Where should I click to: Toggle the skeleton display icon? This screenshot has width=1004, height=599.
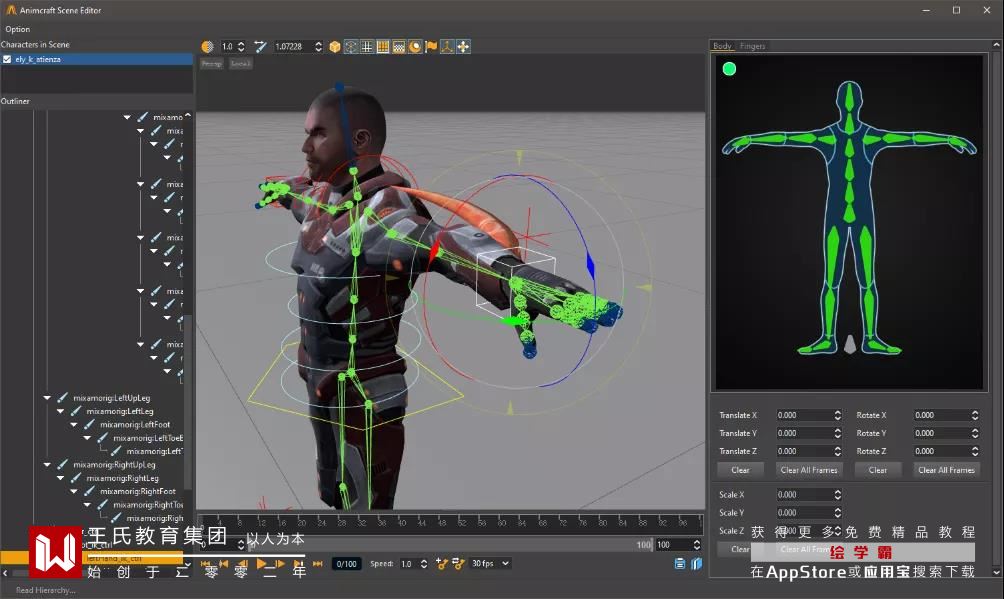pos(351,47)
